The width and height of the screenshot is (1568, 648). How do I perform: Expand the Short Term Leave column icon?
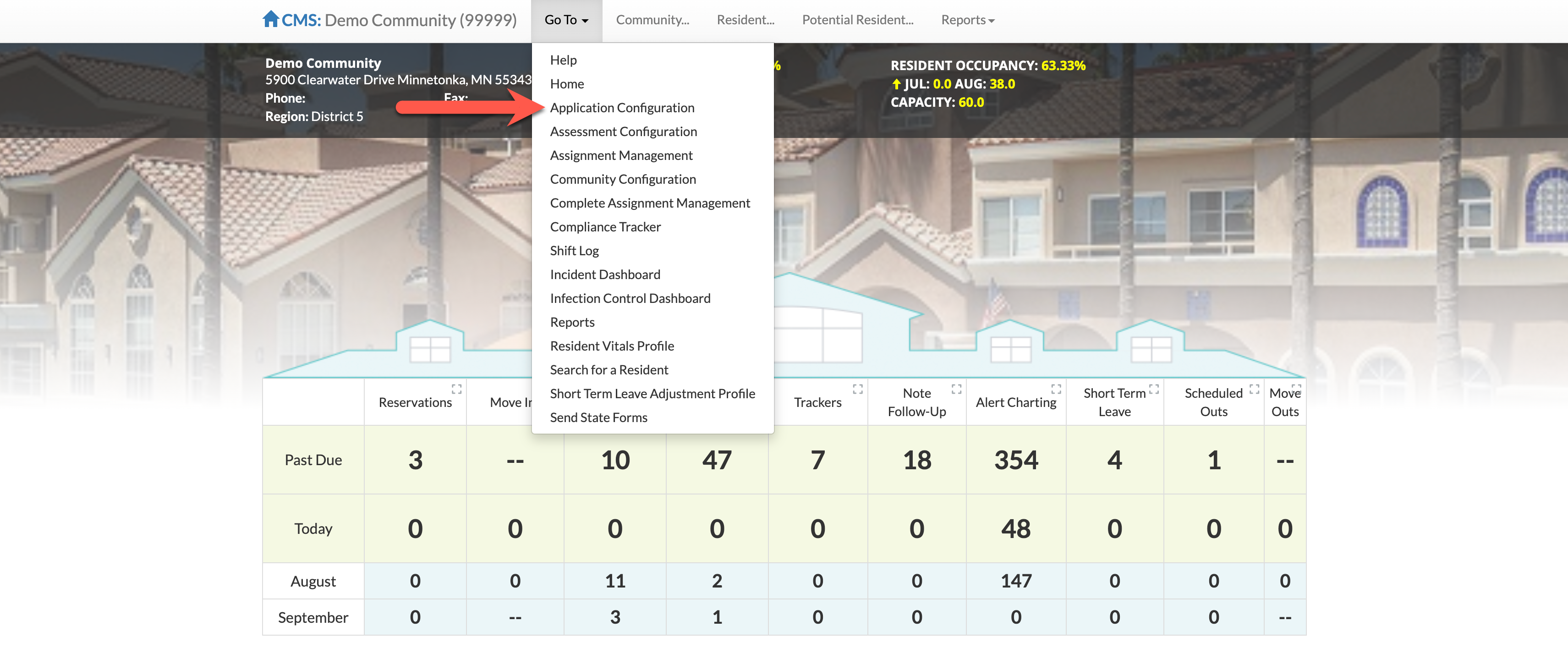(x=1153, y=389)
